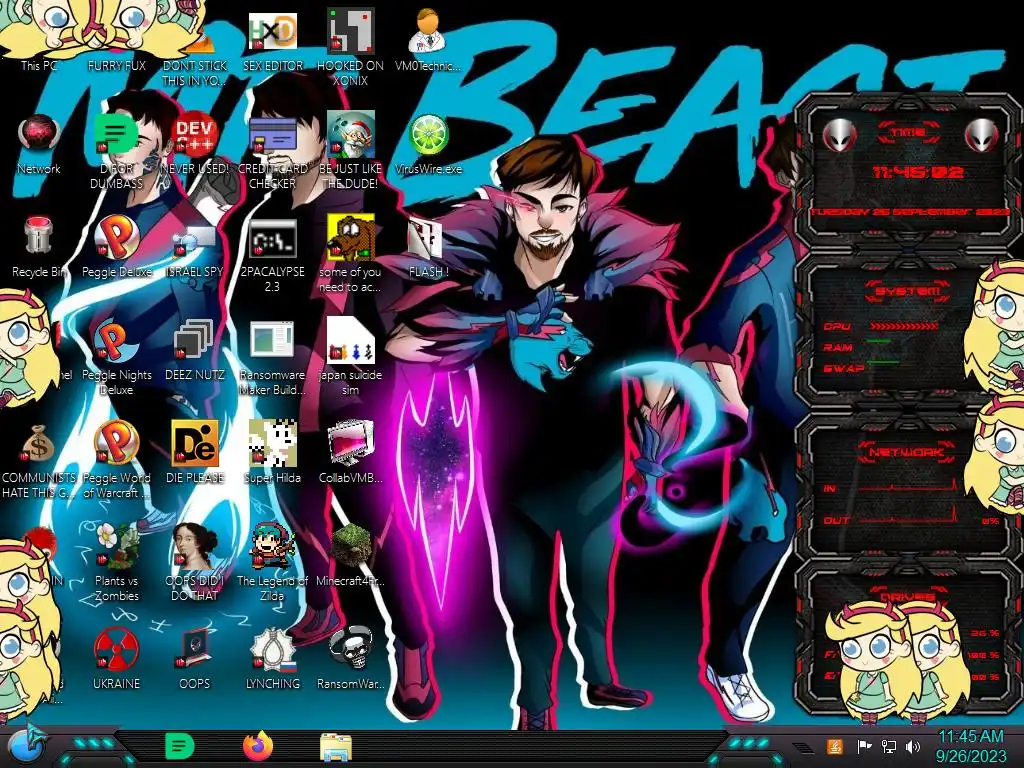Open the FLASH ! desktop shortcut
Image resolution: width=1024 pixels, height=768 pixels.
pos(428,247)
